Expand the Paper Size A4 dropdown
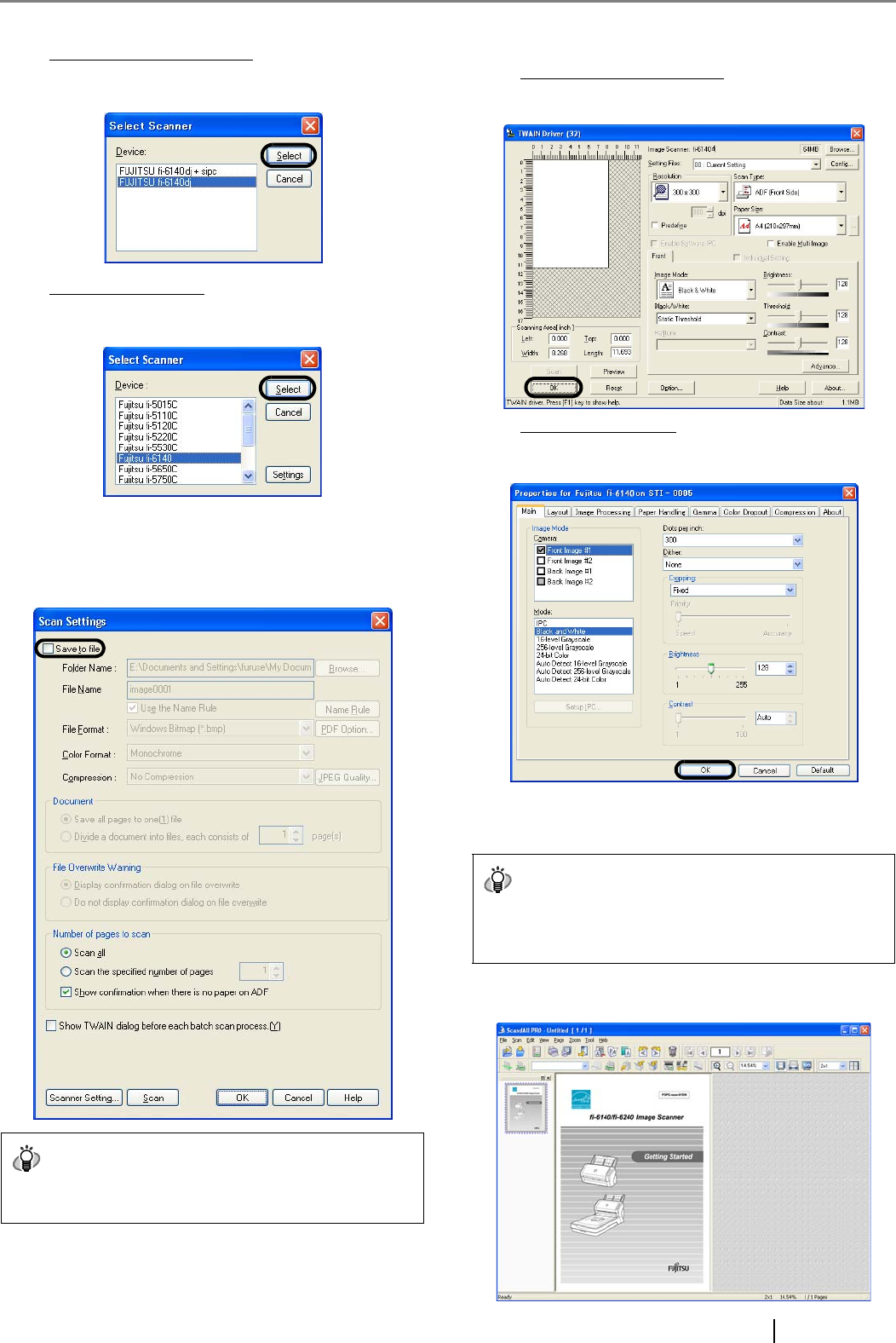This screenshot has height=1343, width=896. (x=841, y=226)
